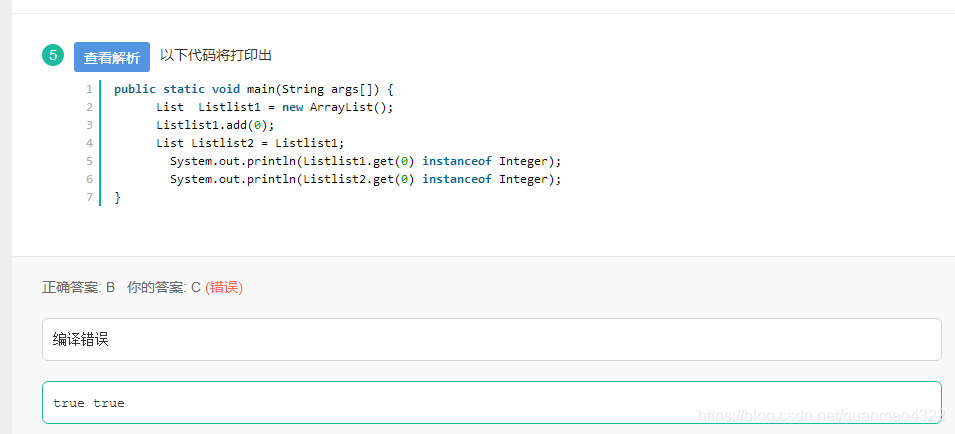This screenshot has width=955, height=434.
Task: Click code line List Listlist2 = Listlist1
Action: 250,143
